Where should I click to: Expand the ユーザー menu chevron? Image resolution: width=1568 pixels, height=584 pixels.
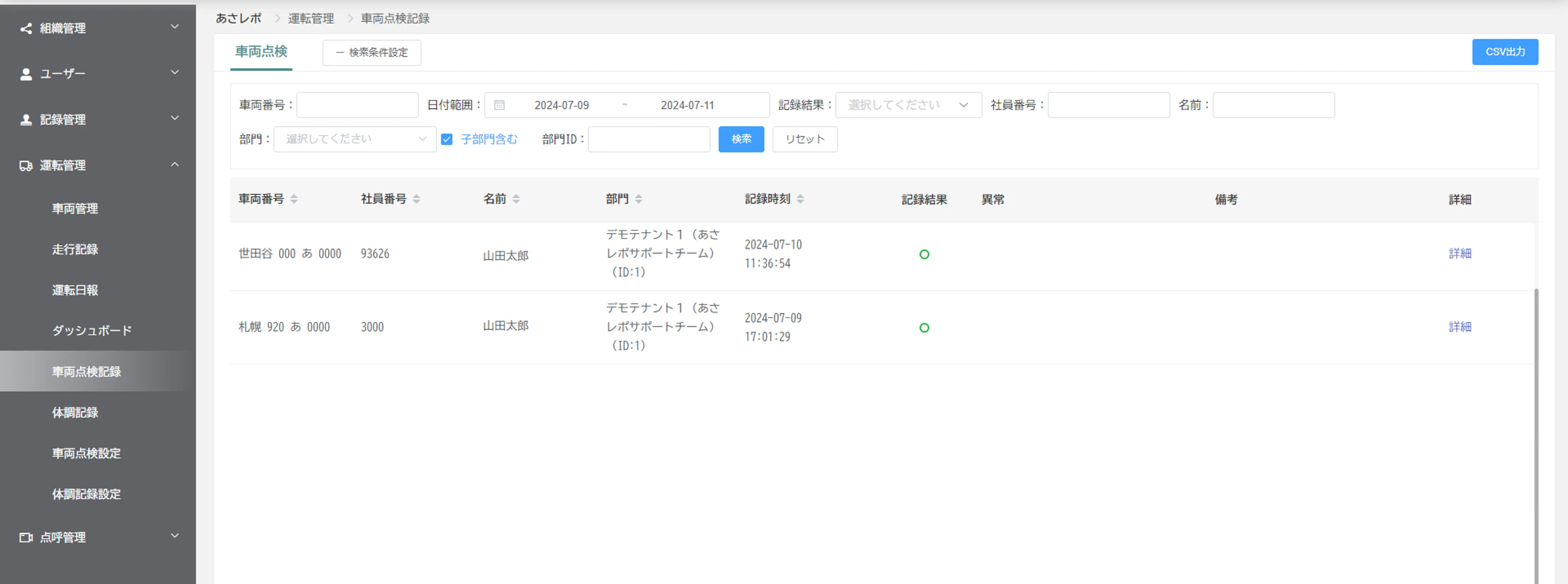tap(175, 72)
